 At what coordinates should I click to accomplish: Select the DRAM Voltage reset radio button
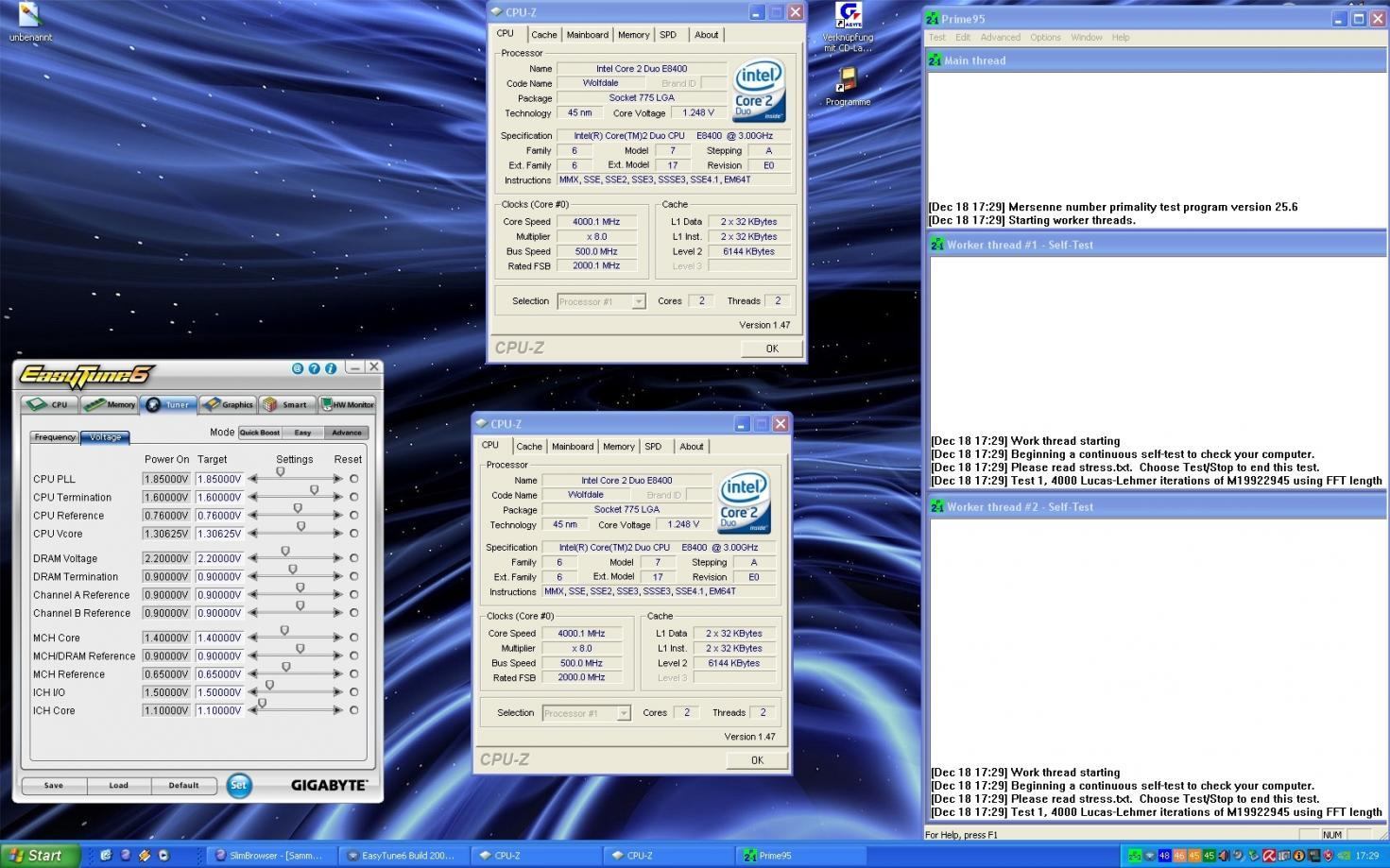(354, 558)
